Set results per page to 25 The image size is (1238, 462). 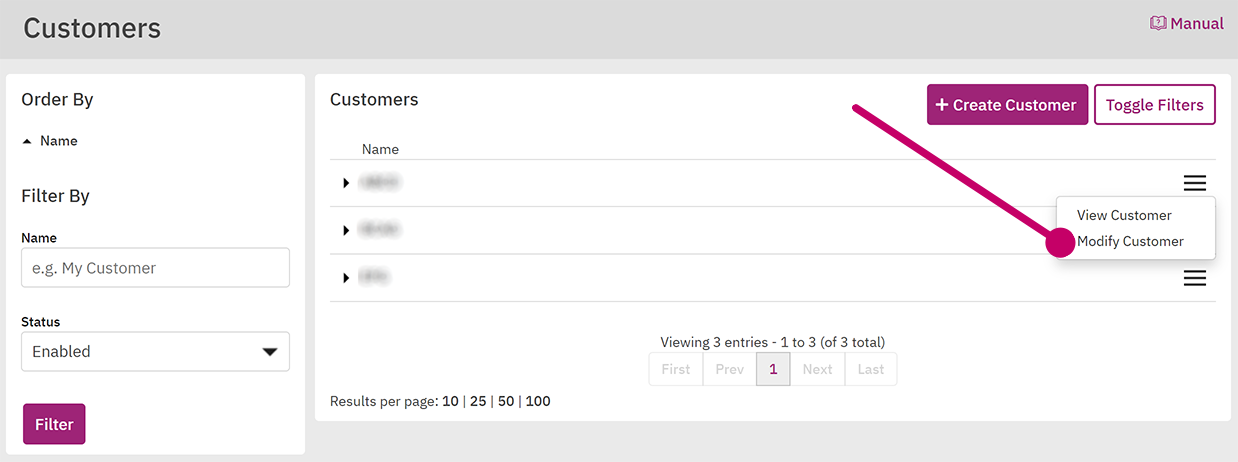click(478, 401)
